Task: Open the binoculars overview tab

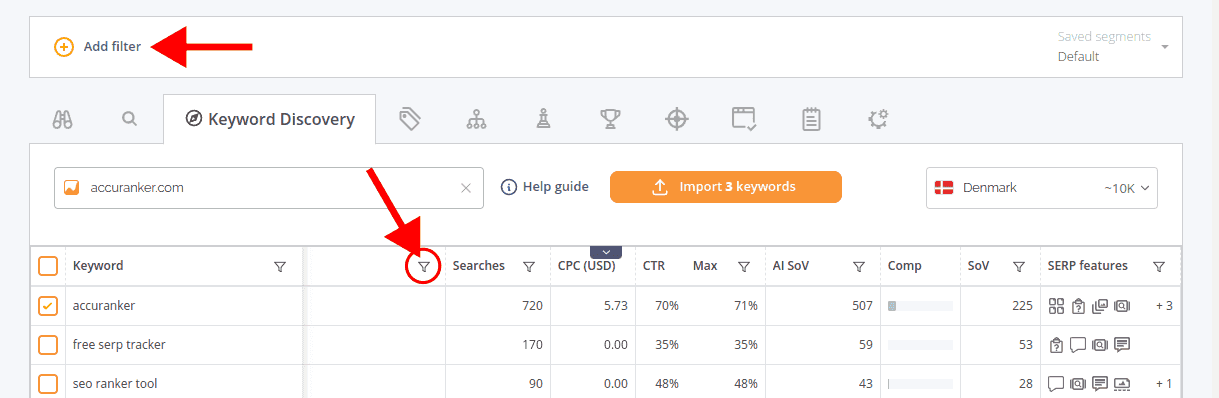Action: click(62, 119)
